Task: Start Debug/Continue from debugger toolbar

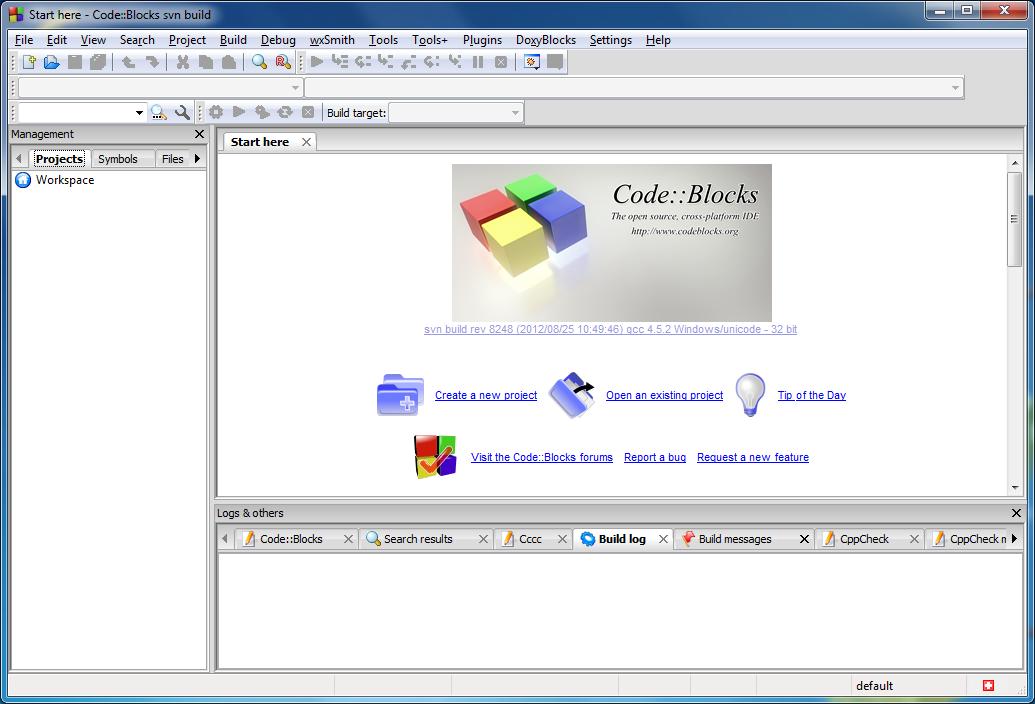Action: click(317, 62)
